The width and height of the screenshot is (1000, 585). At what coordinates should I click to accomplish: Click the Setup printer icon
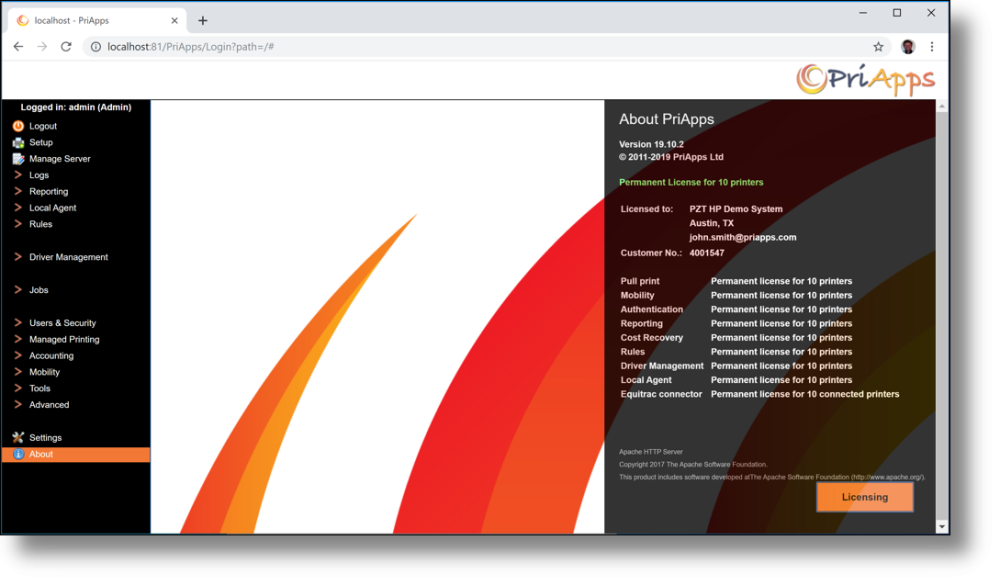(18, 143)
